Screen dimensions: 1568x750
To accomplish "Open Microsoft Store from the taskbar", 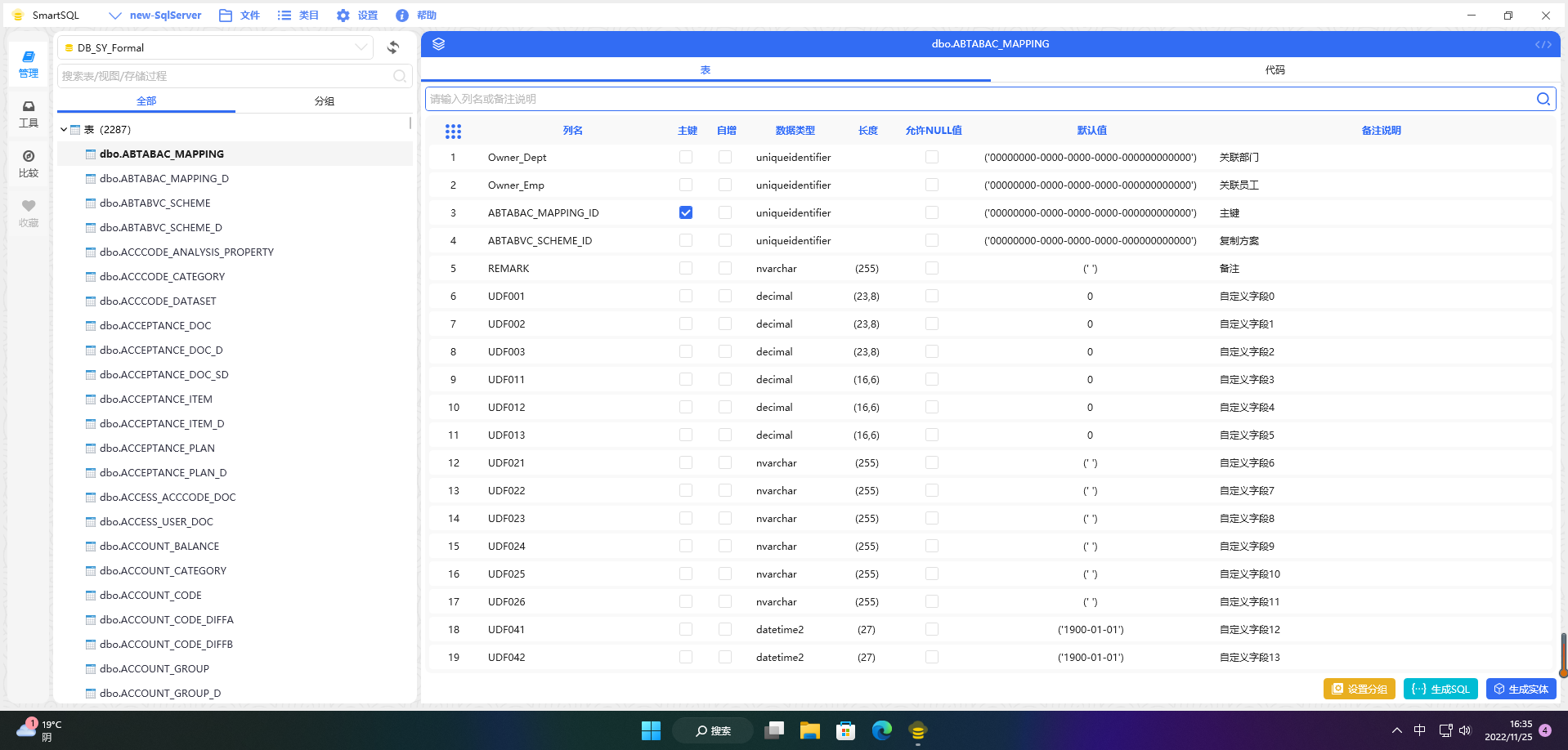I will [845, 730].
